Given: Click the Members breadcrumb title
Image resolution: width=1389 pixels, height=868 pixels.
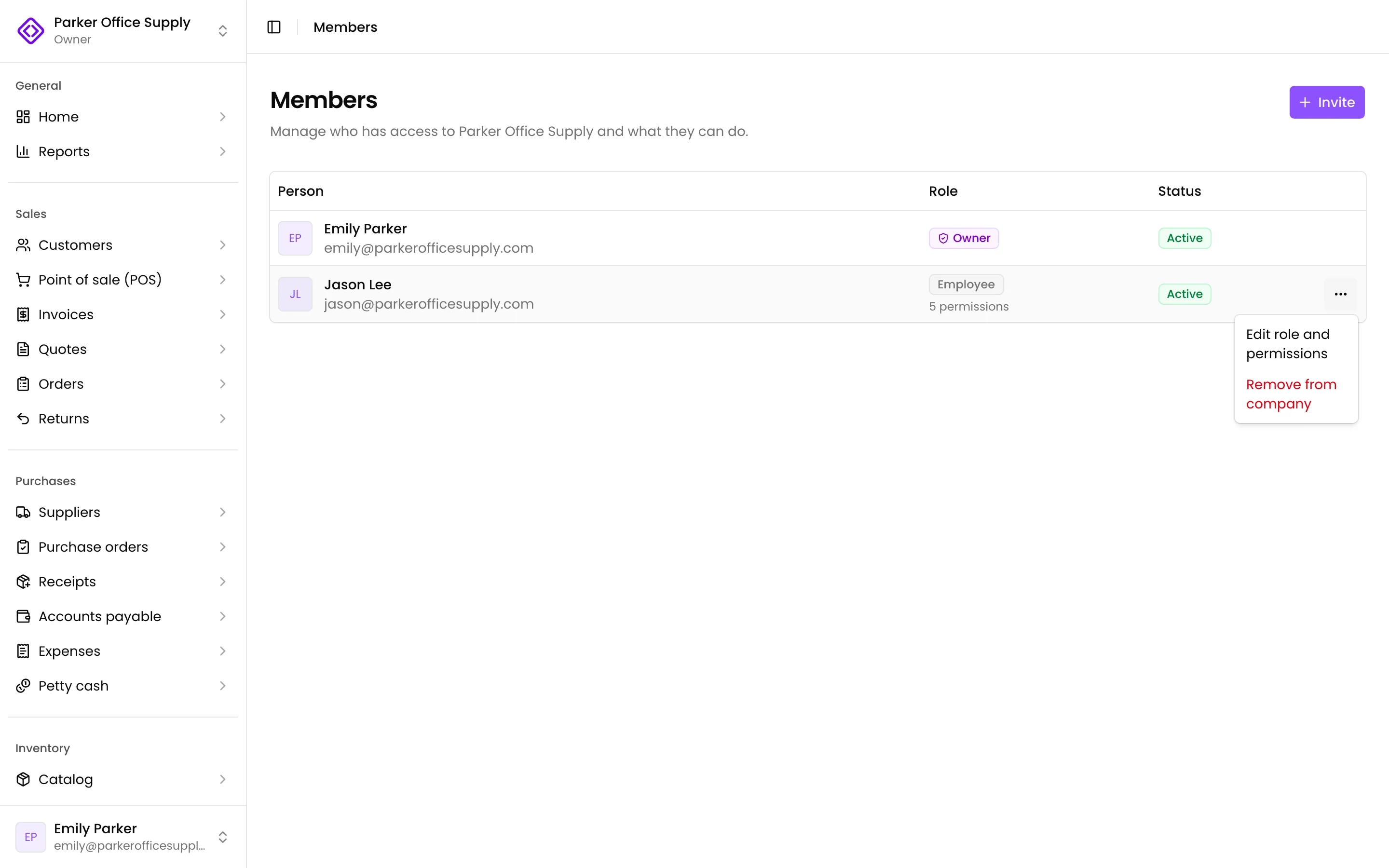Looking at the screenshot, I should point(345,27).
